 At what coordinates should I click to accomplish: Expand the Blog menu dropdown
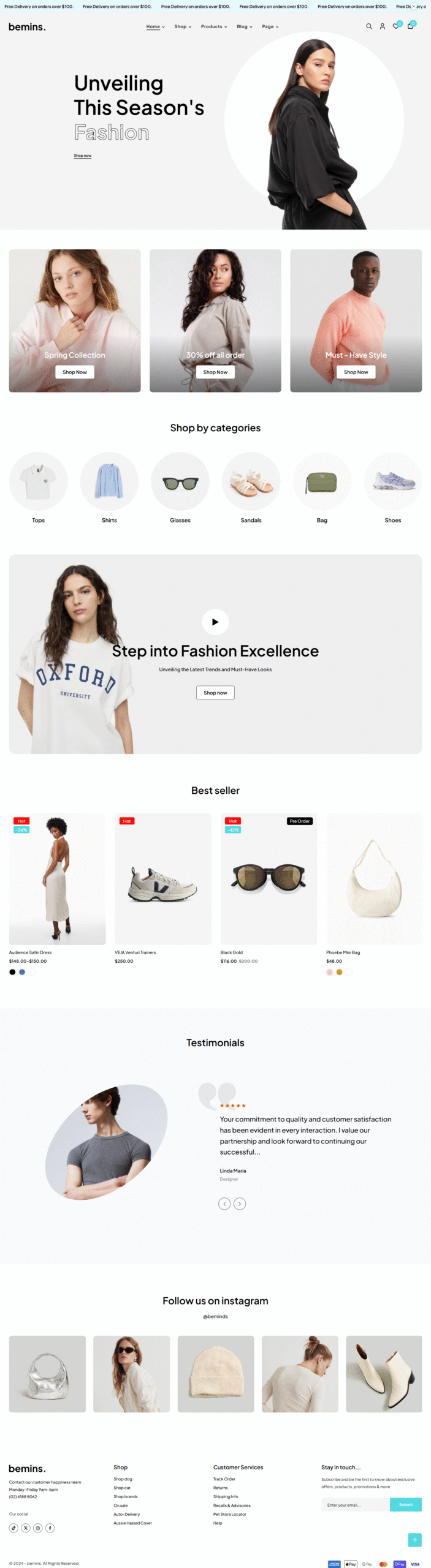245,26
